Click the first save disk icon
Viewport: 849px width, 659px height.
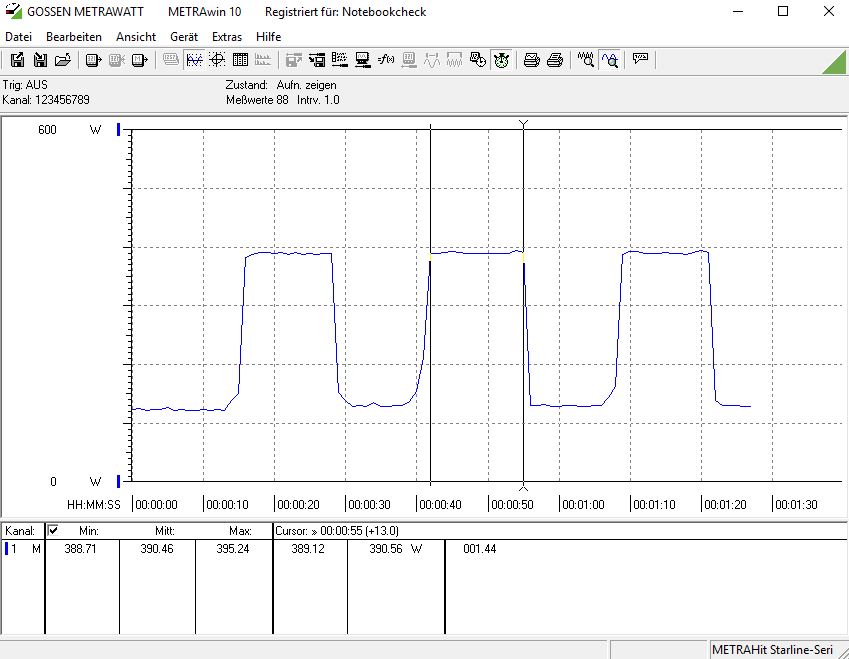point(18,60)
